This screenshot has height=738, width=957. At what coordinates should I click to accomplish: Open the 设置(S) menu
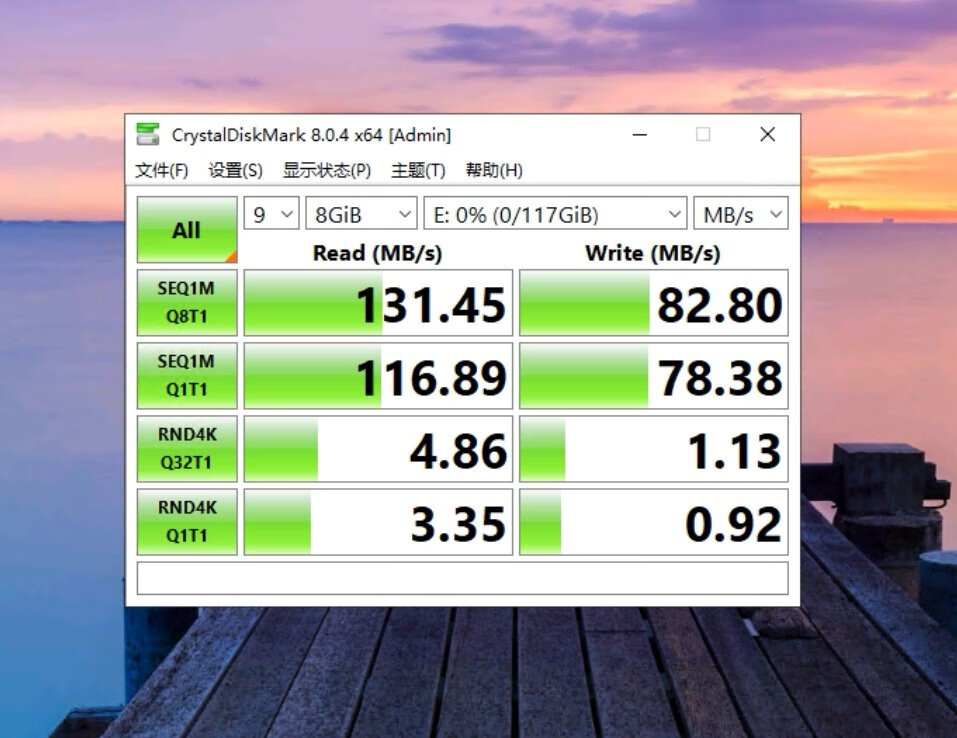pos(236,170)
